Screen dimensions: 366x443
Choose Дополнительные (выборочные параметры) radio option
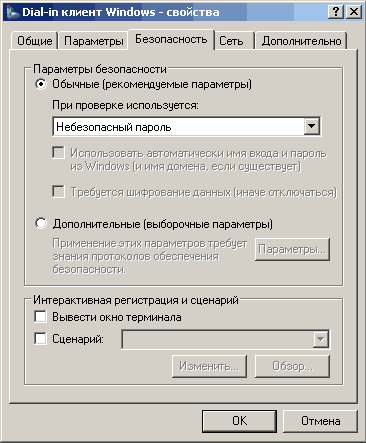(x=41, y=224)
